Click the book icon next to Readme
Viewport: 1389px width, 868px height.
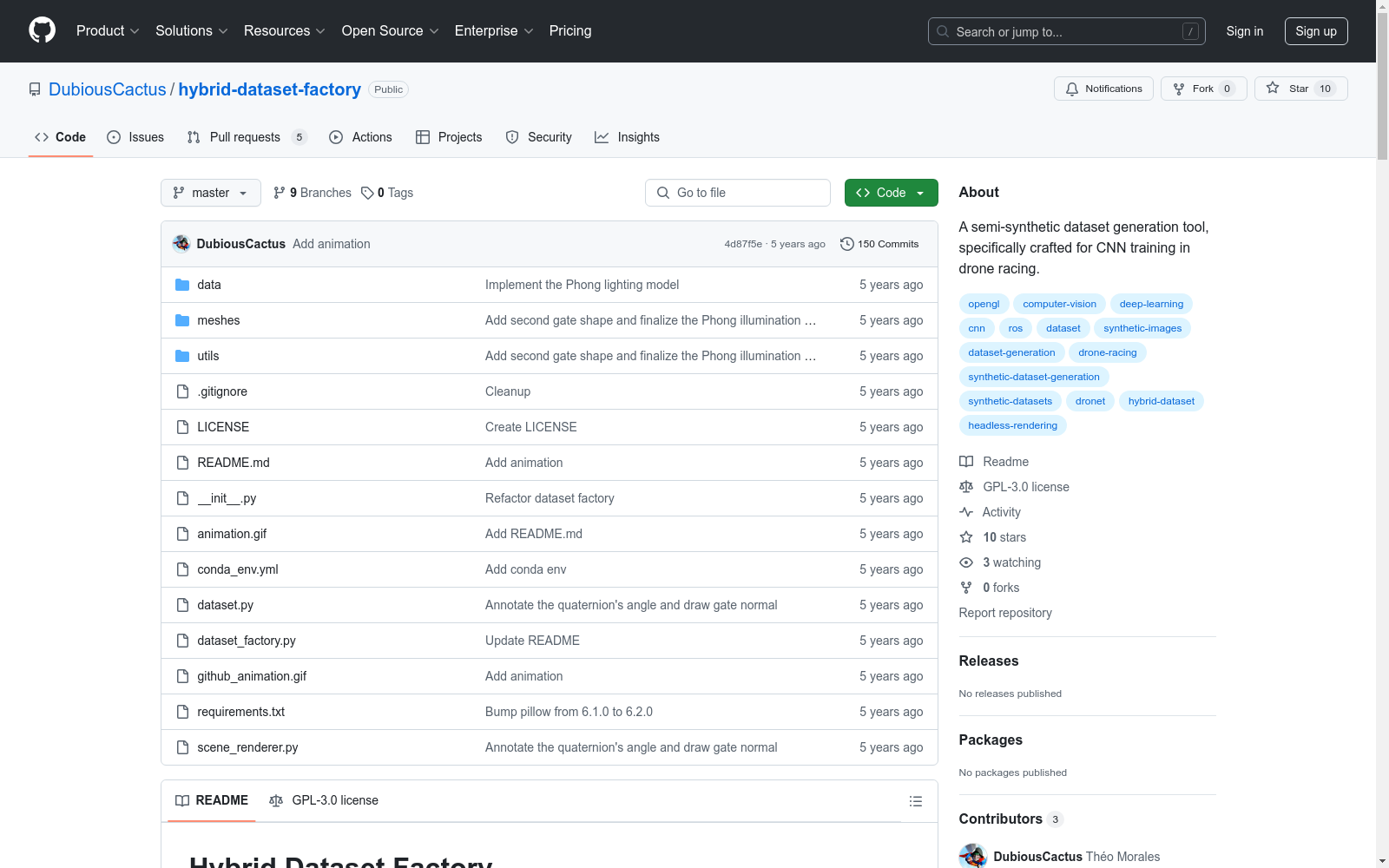point(966,462)
